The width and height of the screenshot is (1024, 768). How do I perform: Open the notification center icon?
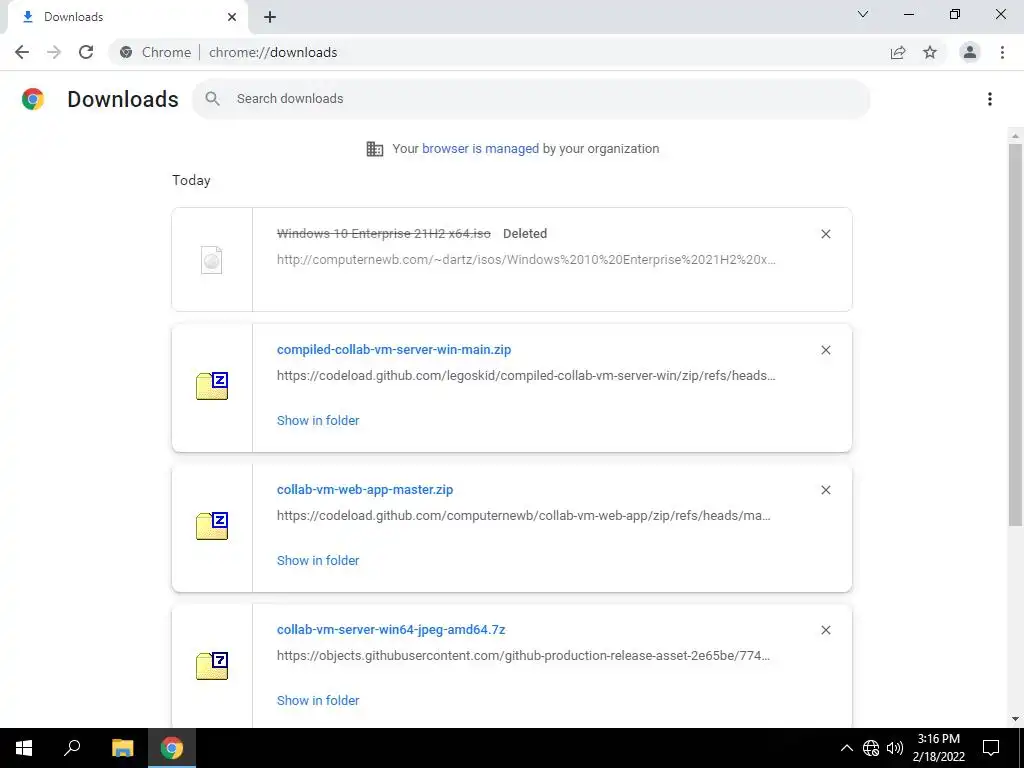click(x=991, y=748)
